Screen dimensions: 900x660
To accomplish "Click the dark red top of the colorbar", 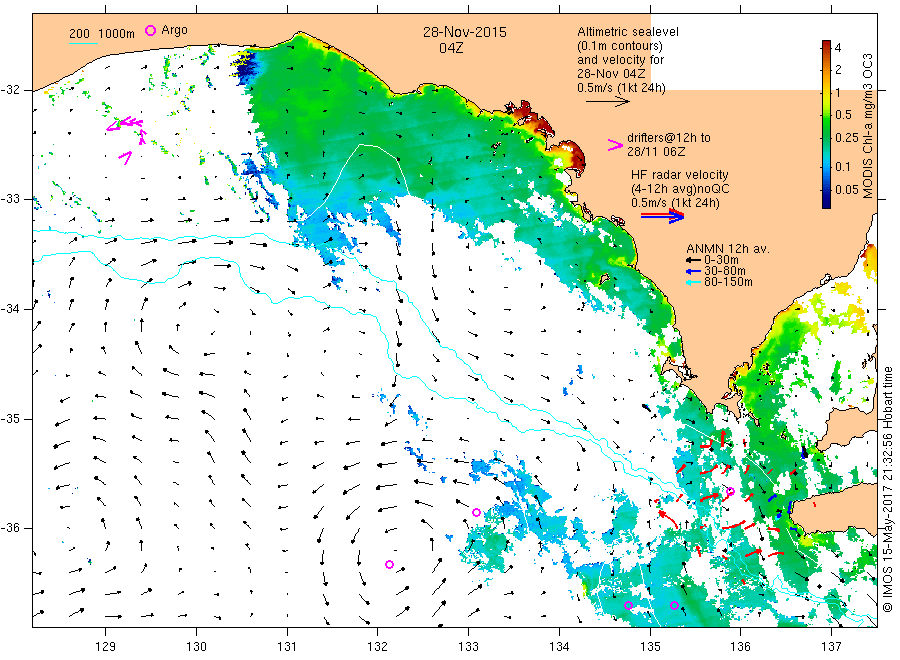I will click(826, 45).
